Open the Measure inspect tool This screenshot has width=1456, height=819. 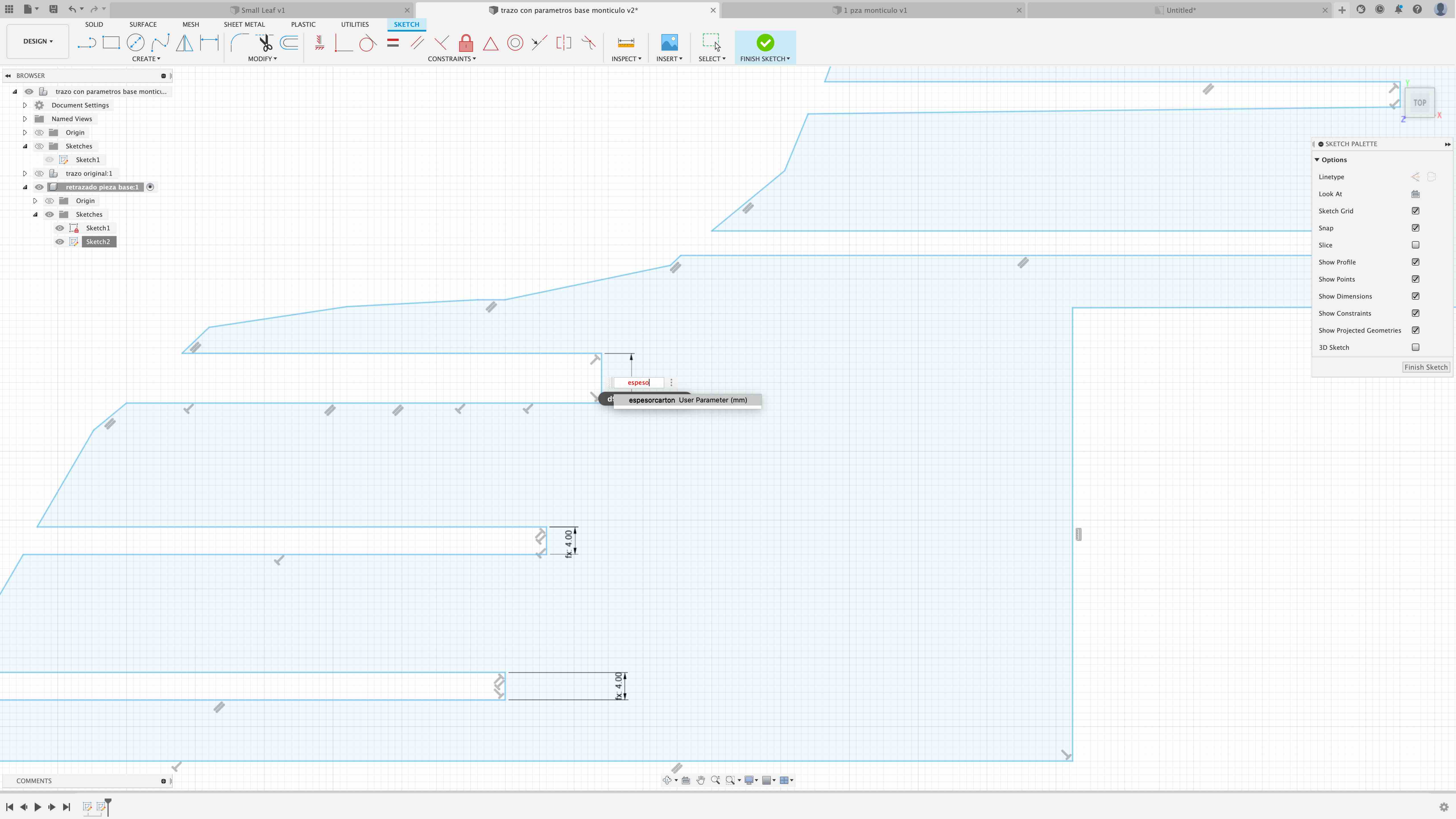626,43
